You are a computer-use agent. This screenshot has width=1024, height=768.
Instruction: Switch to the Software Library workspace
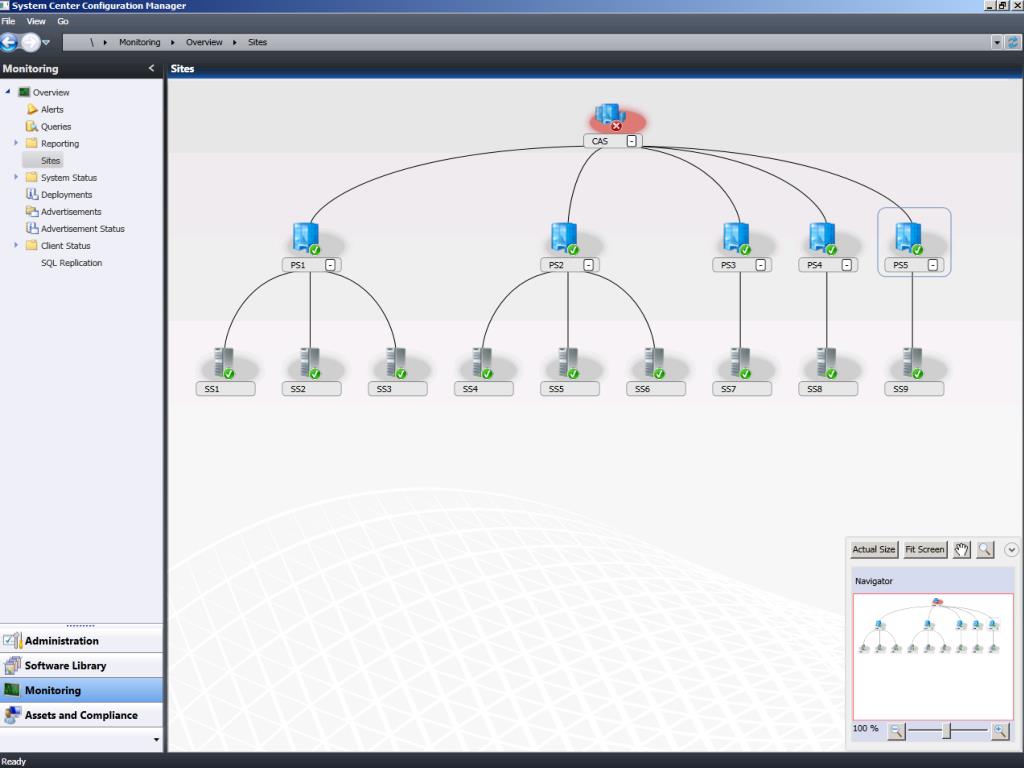pos(81,665)
